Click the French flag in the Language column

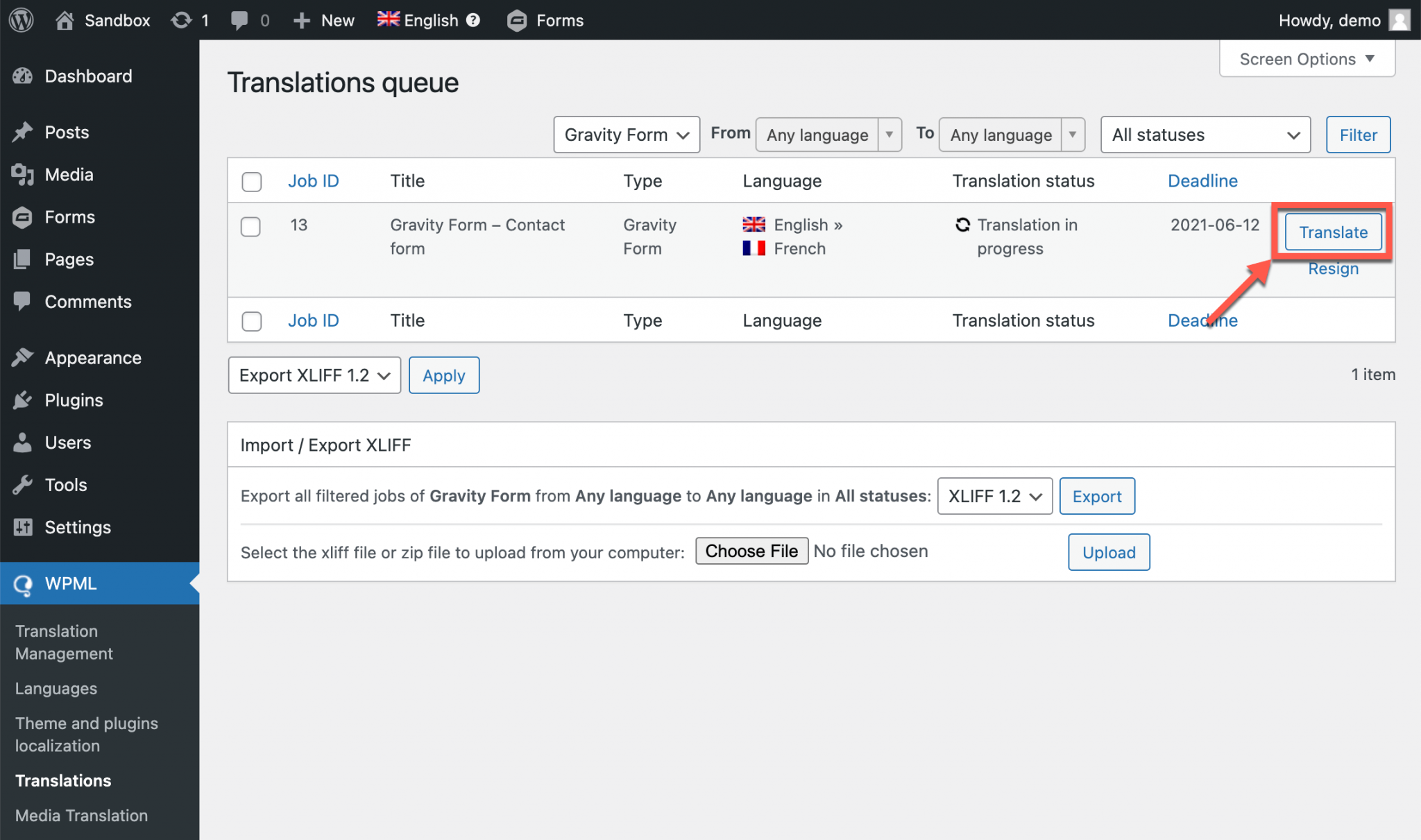[754, 248]
